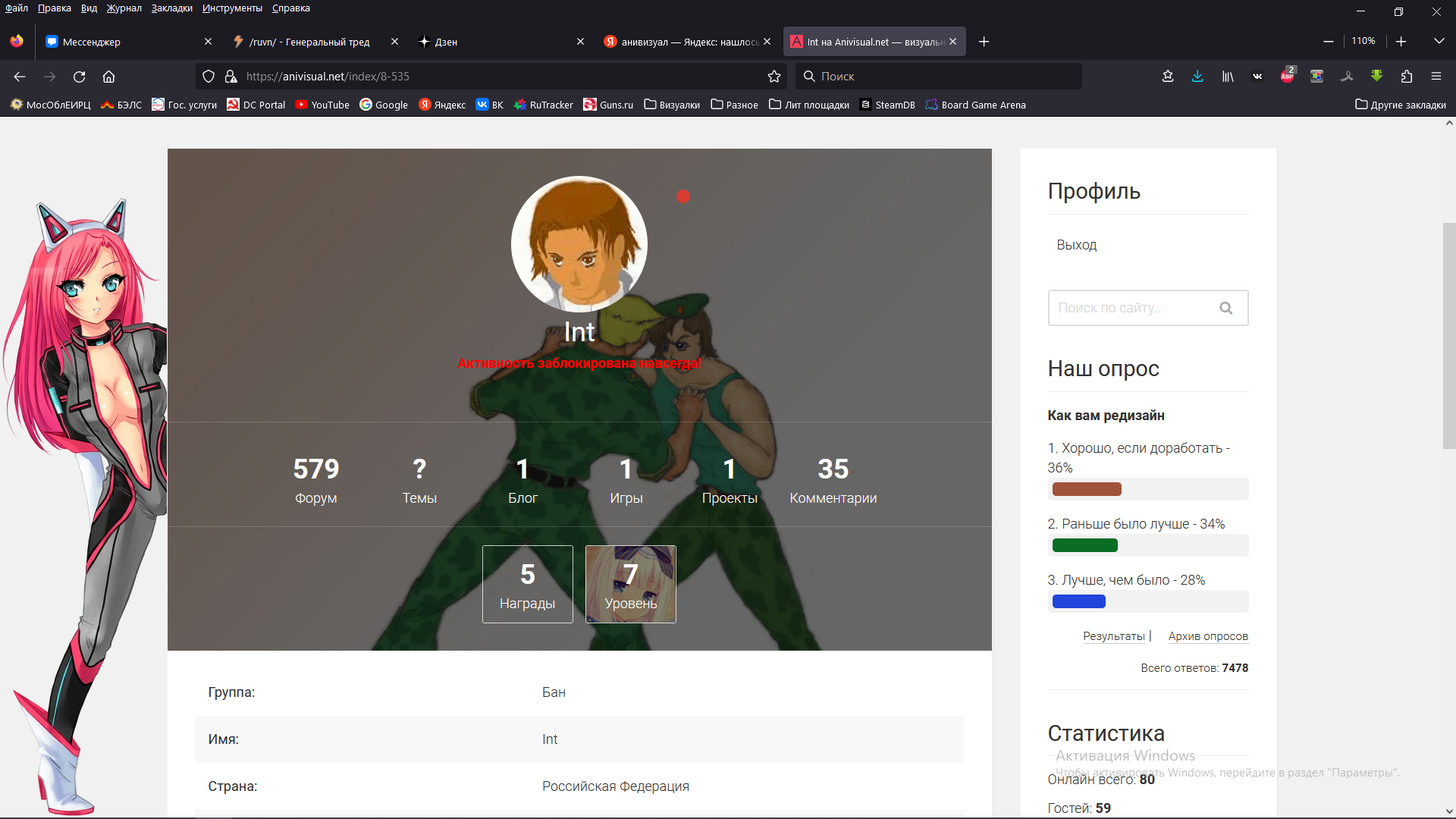Screen dimensions: 1456x819
Task: Open the Визуалки bookmarks folder
Action: (672, 105)
